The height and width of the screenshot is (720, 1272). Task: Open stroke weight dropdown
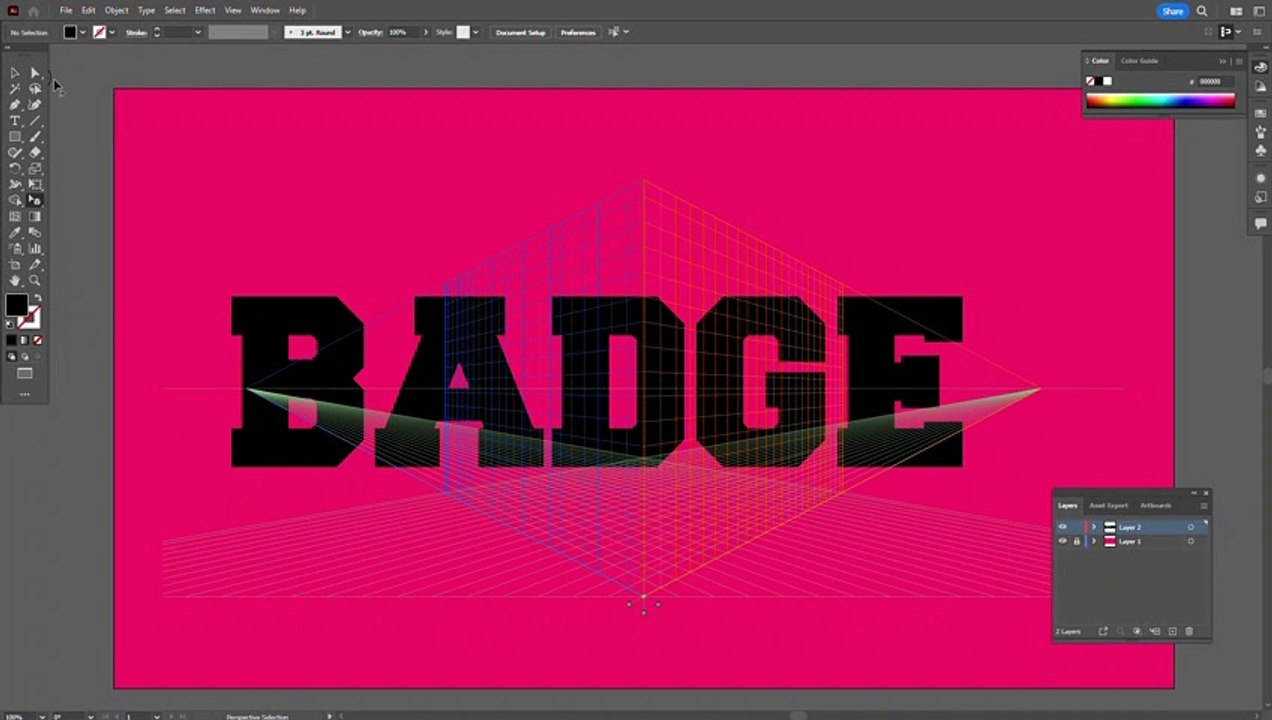pyautogui.click(x=197, y=32)
